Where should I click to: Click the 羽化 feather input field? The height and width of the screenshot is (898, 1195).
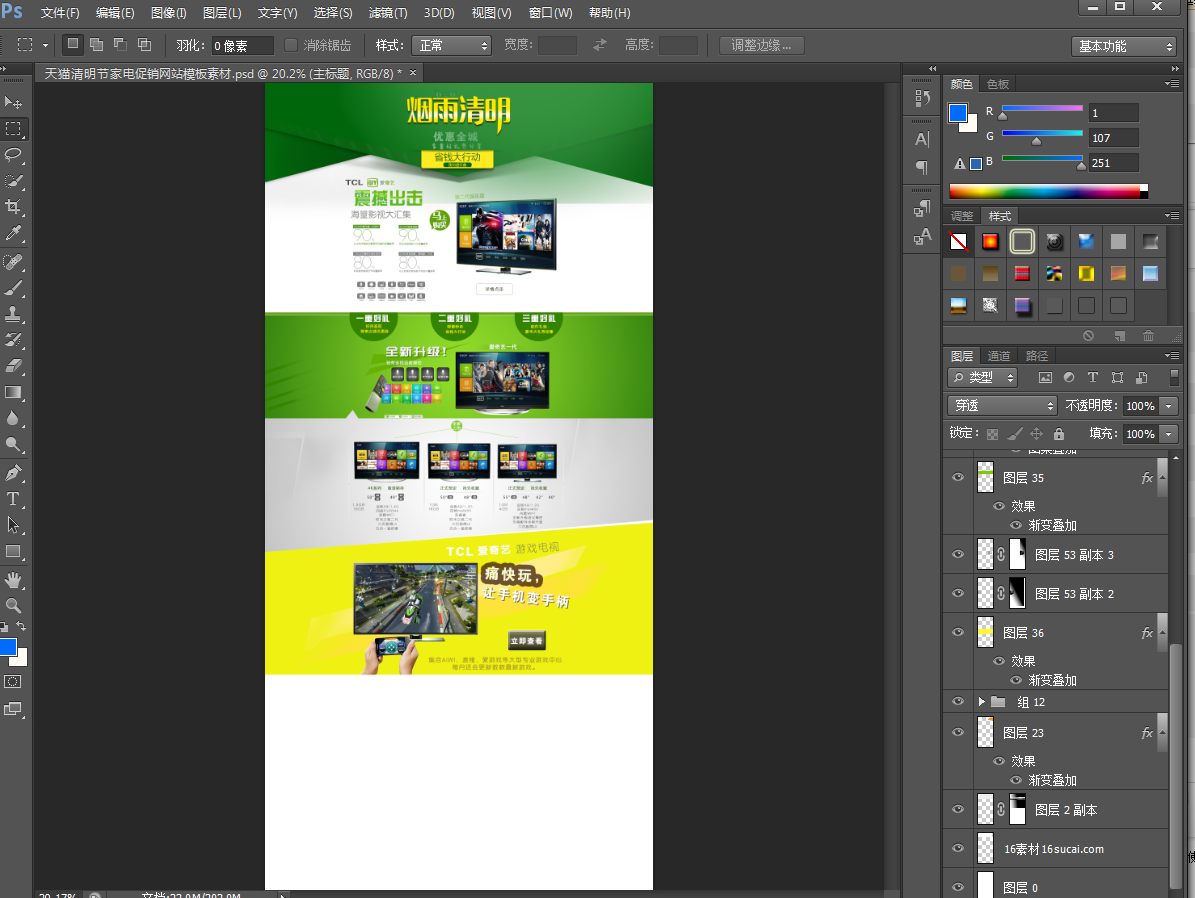pyautogui.click(x=242, y=45)
